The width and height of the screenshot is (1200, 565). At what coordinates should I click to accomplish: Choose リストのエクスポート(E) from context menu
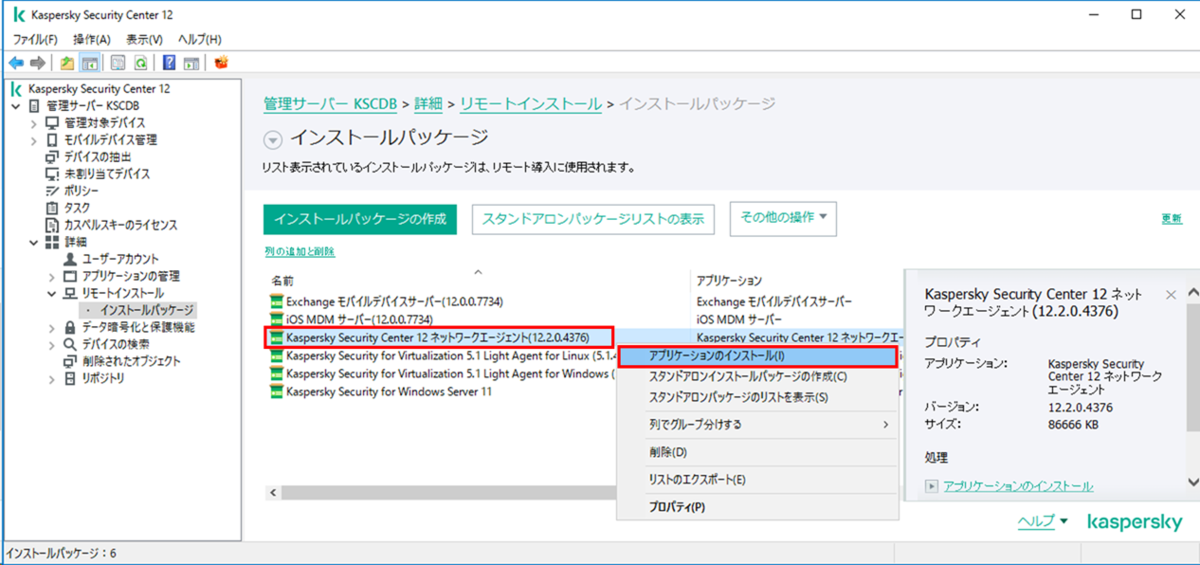756,480
